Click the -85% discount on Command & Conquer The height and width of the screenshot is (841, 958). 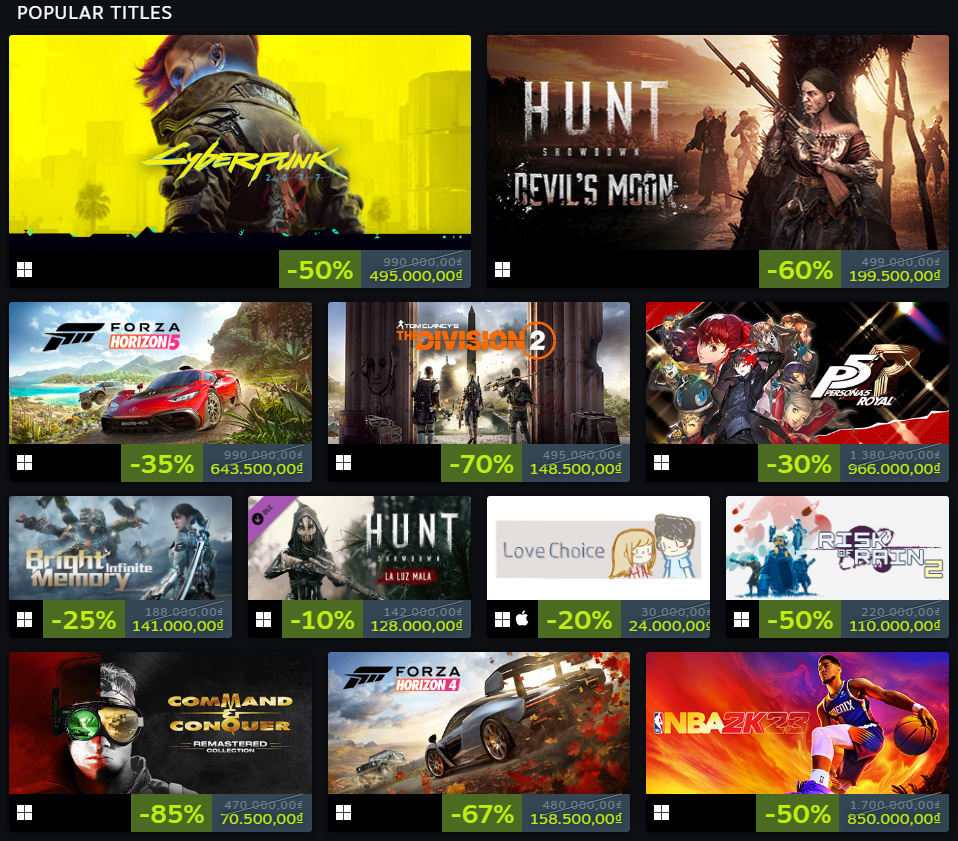click(x=172, y=813)
